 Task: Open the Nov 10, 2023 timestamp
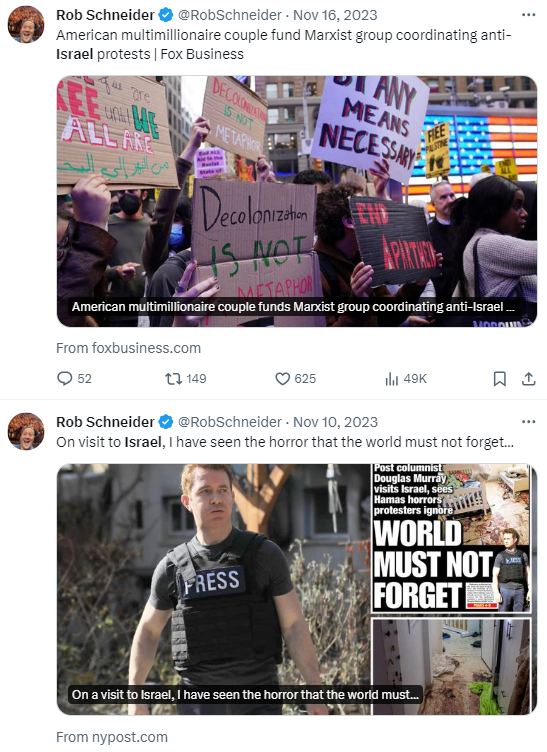[x=335, y=422]
